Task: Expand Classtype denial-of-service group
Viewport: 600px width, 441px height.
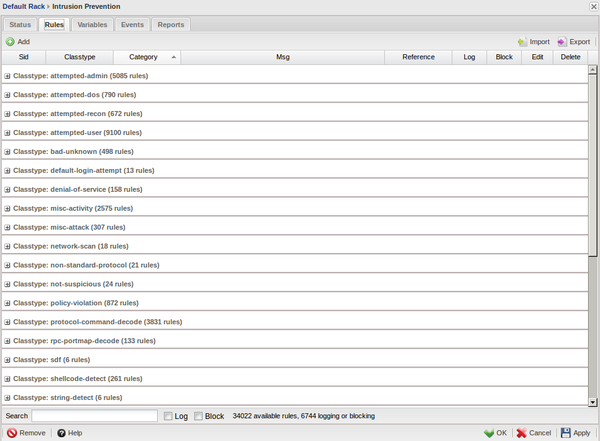Action: (x=7, y=190)
